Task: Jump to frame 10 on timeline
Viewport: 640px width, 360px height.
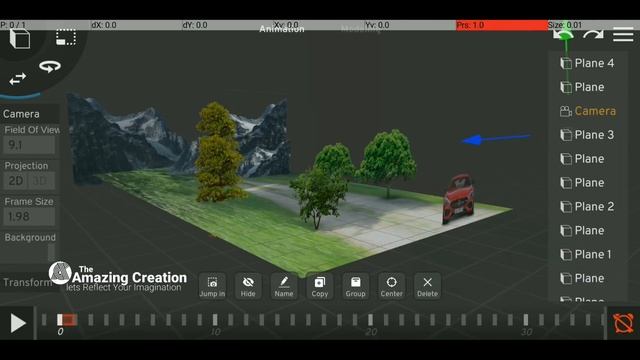Action: 215,320
